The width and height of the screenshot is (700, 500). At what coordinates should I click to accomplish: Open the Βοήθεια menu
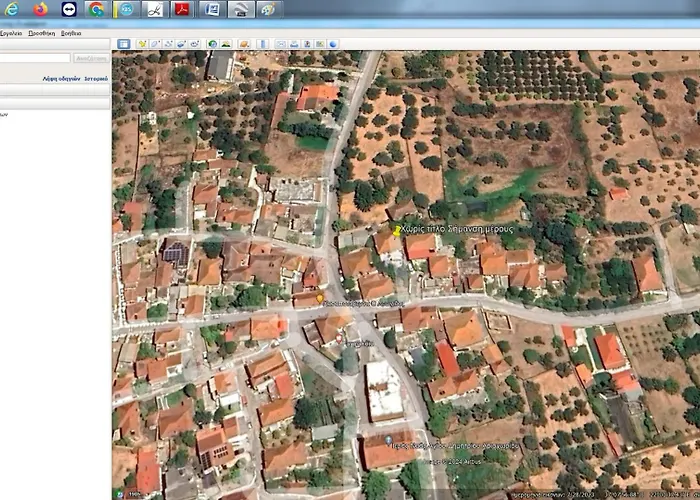pos(71,33)
